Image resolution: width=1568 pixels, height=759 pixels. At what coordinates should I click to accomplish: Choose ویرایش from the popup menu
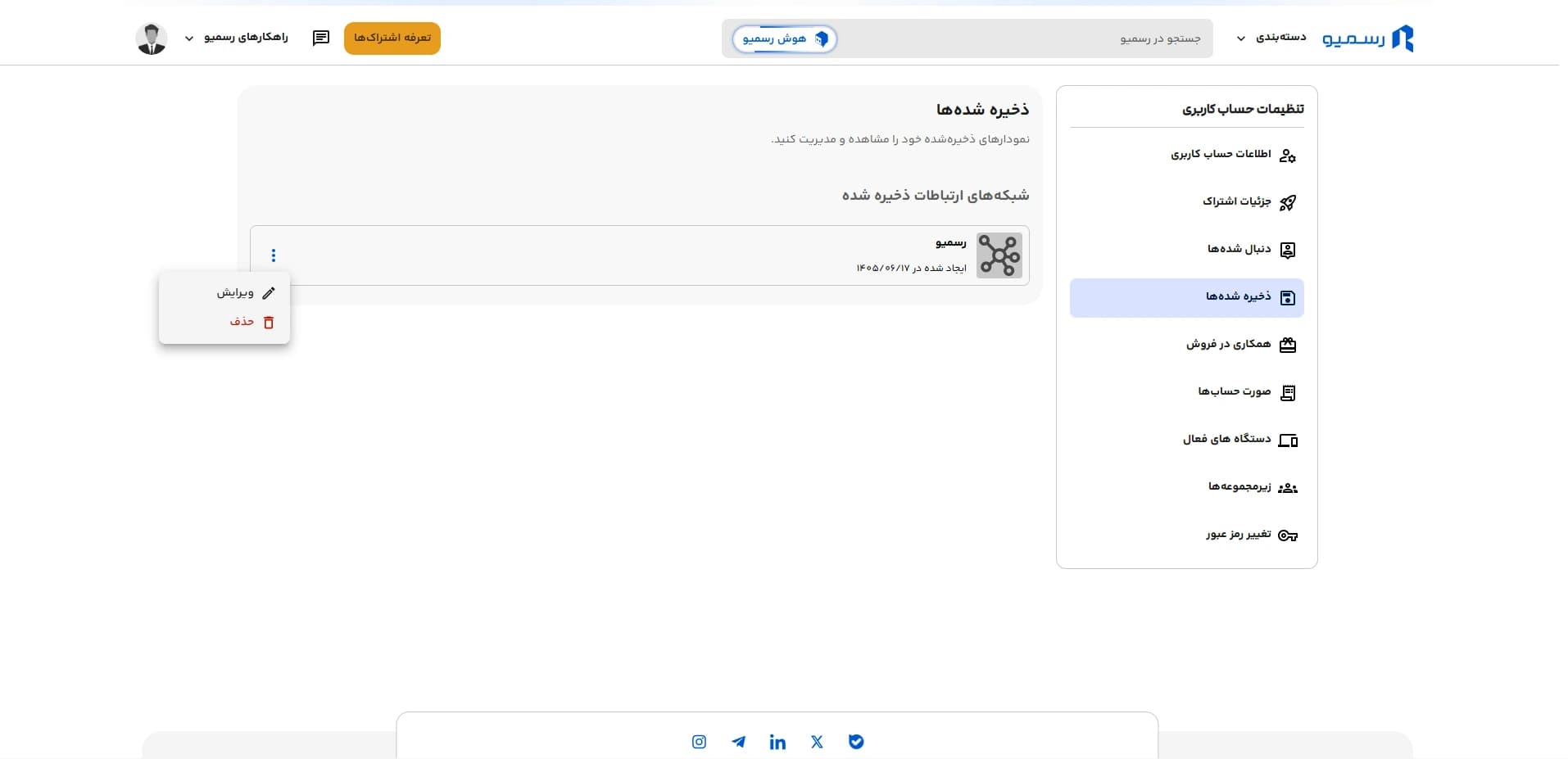pyautogui.click(x=224, y=292)
